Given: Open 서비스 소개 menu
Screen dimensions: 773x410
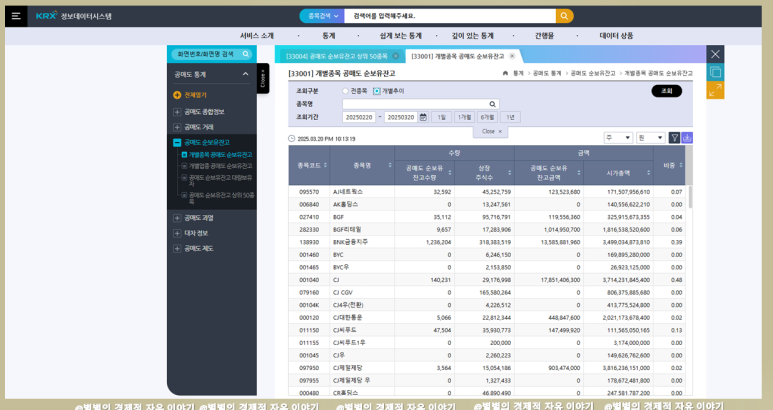Looking at the screenshot, I should [x=256, y=36].
